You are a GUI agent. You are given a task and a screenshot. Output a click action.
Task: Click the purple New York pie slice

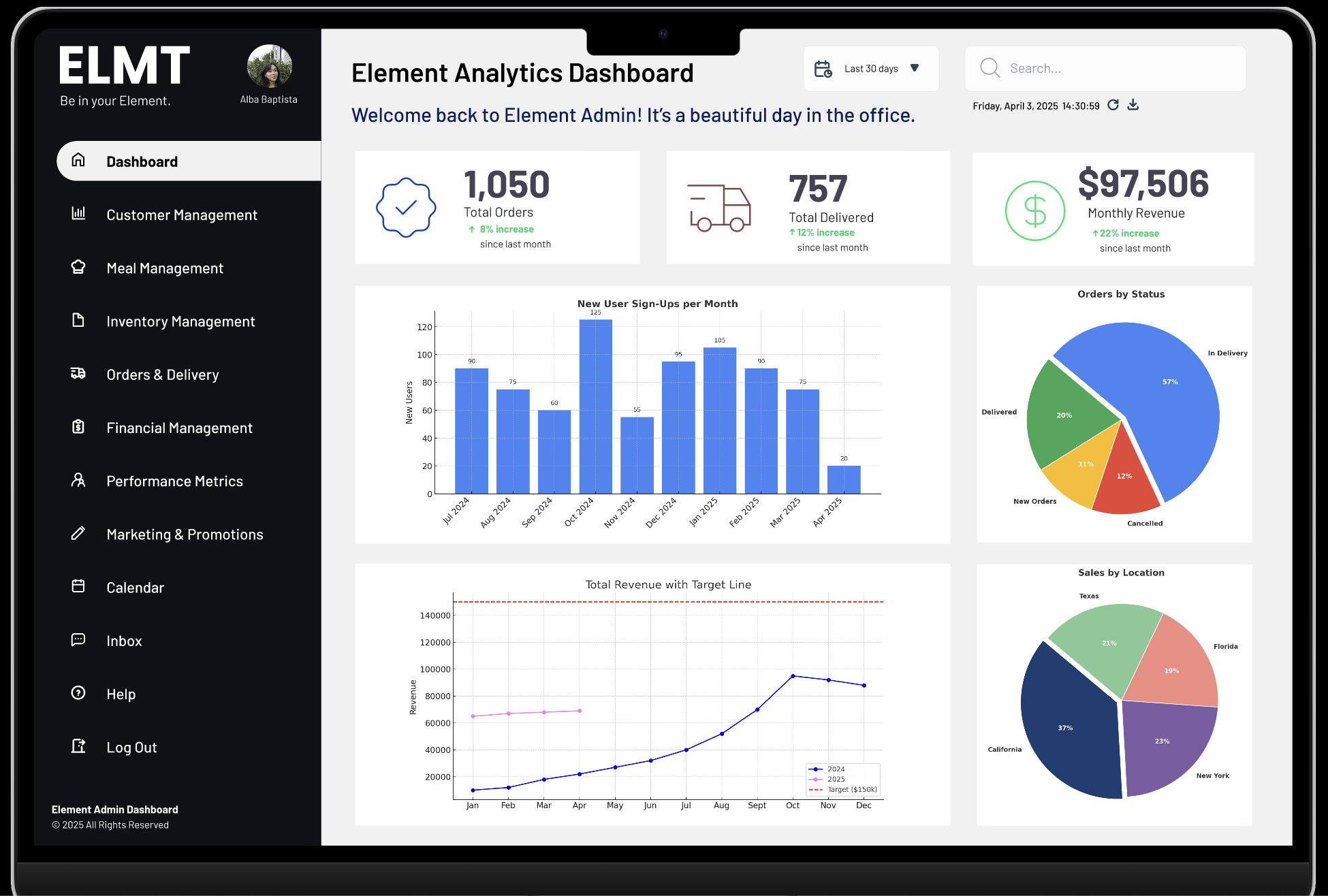coord(1163,742)
